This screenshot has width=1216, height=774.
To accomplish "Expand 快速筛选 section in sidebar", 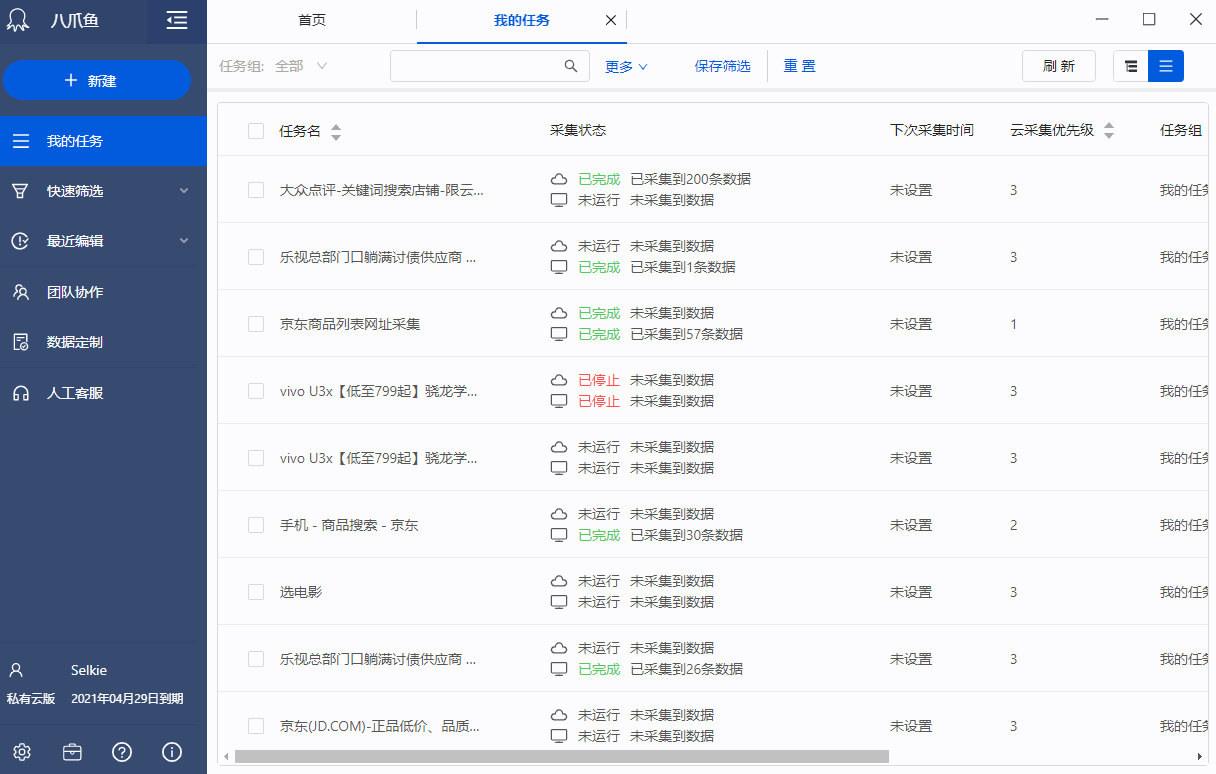I will pos(184,190).
